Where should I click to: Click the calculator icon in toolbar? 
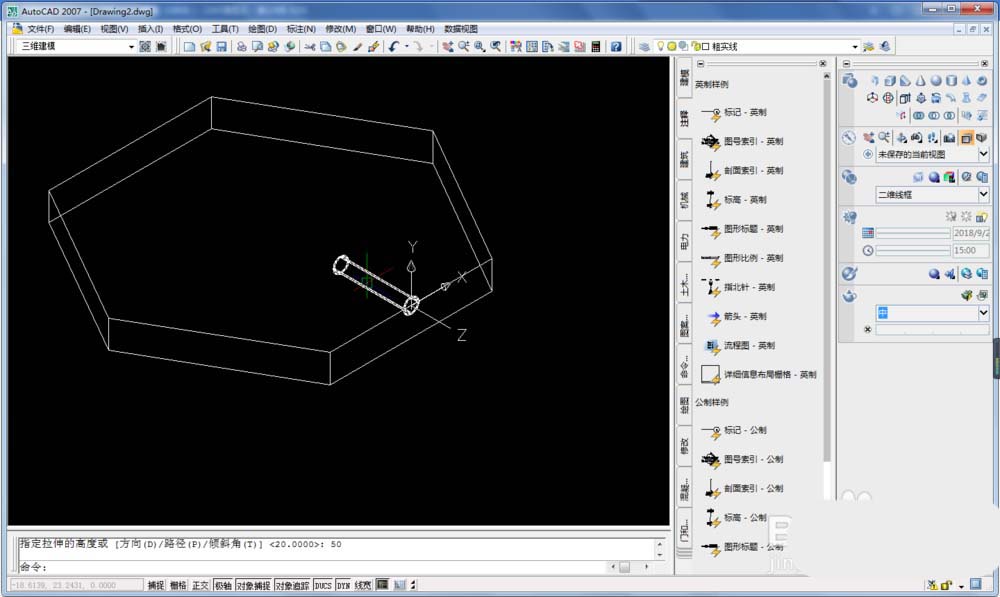(596, 47)
